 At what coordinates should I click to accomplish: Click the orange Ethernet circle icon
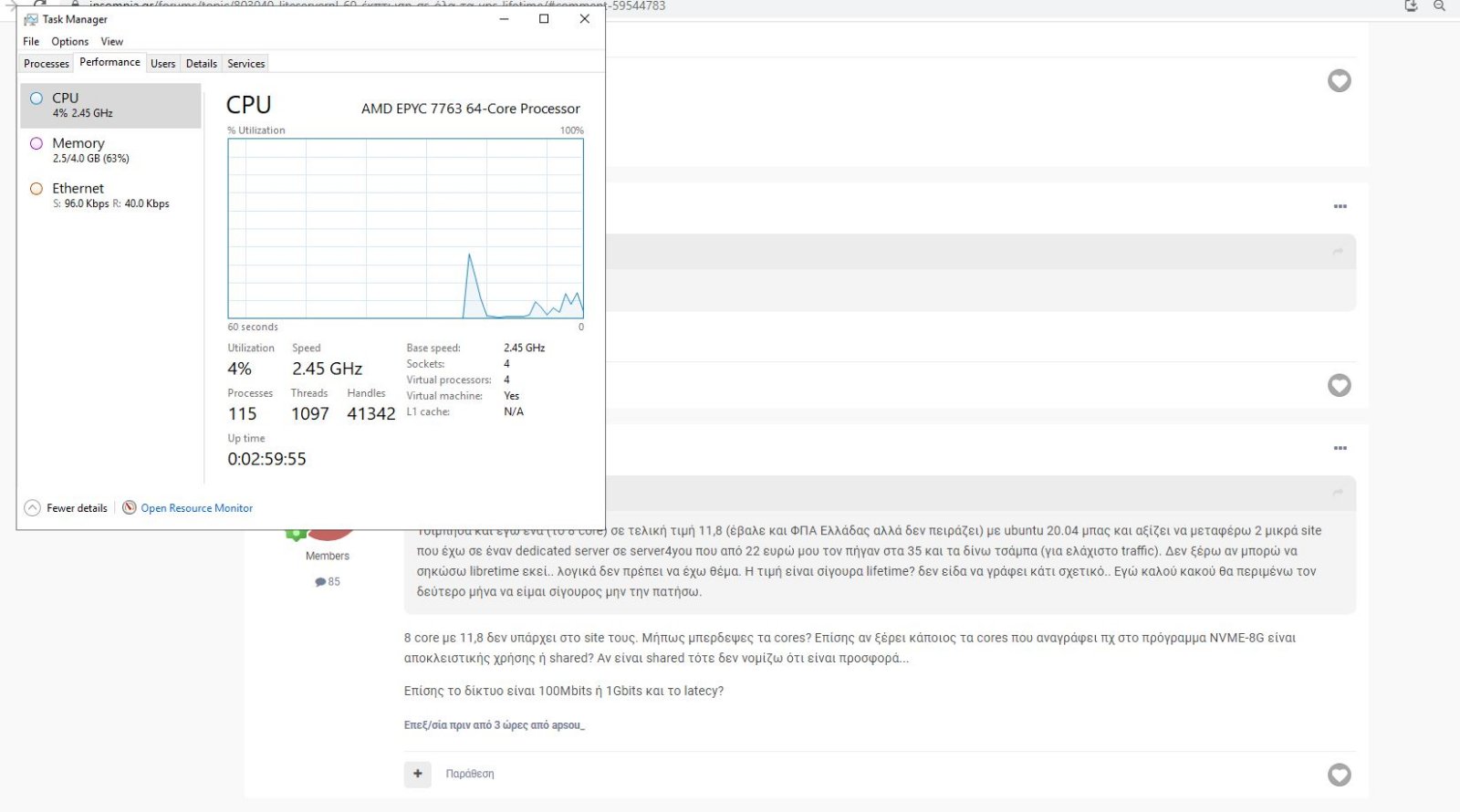click(x=36, y=189)
